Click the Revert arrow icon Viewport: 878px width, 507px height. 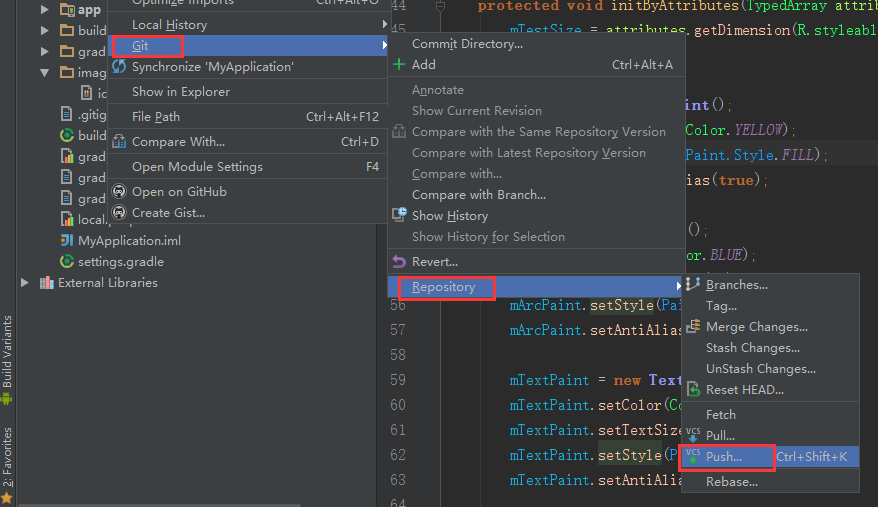coord(399,262)
